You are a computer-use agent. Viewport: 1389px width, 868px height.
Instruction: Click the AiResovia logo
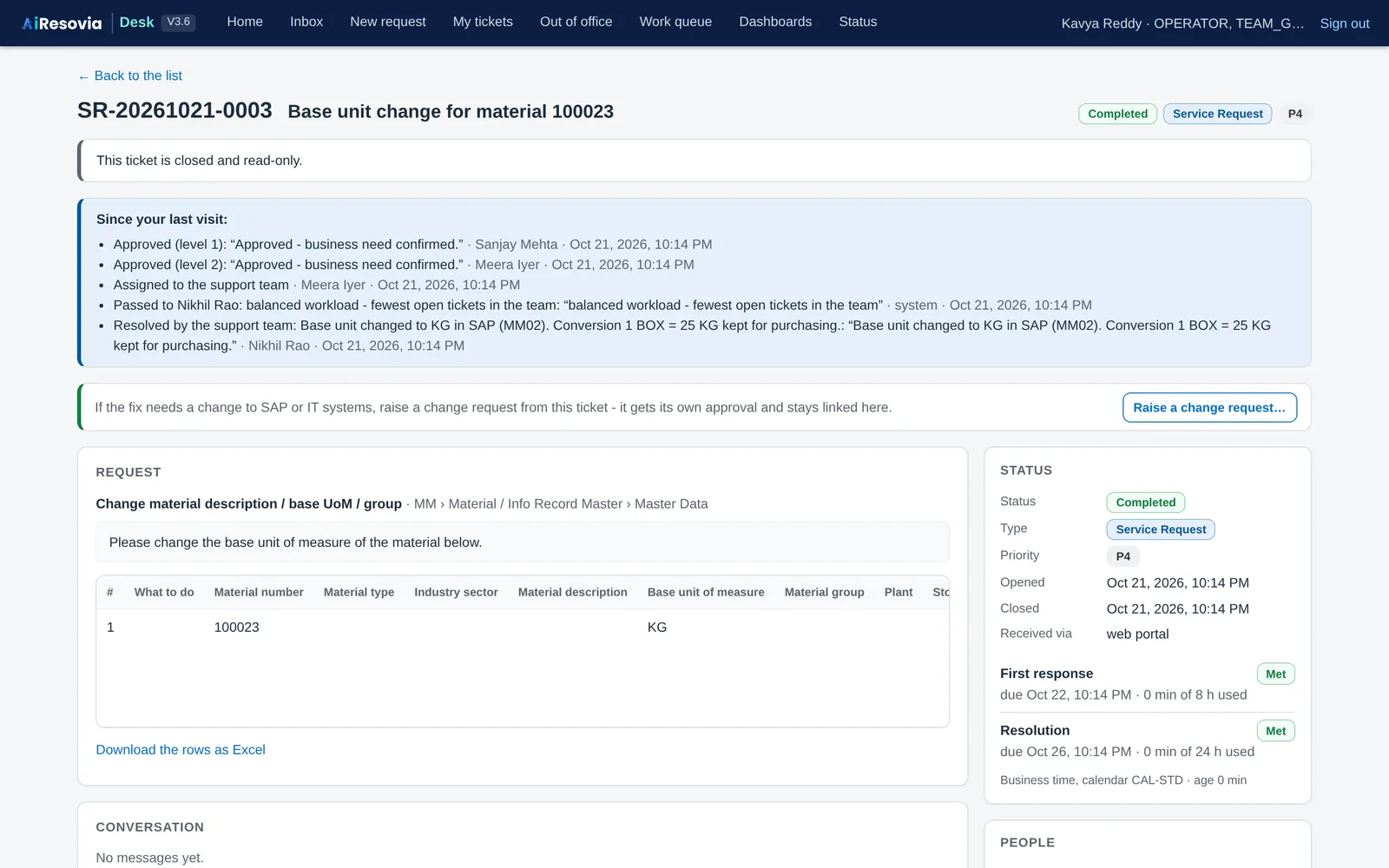pos(62,23)
